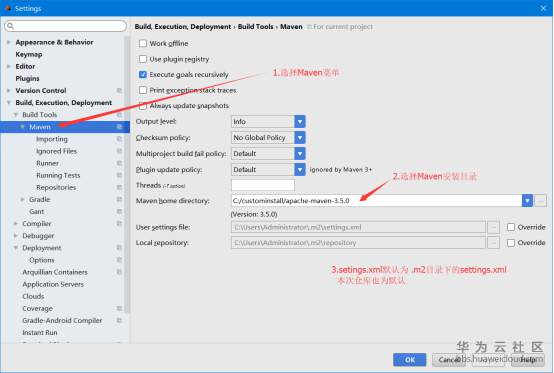Expand the Debugger node arrow

(16, 236)
